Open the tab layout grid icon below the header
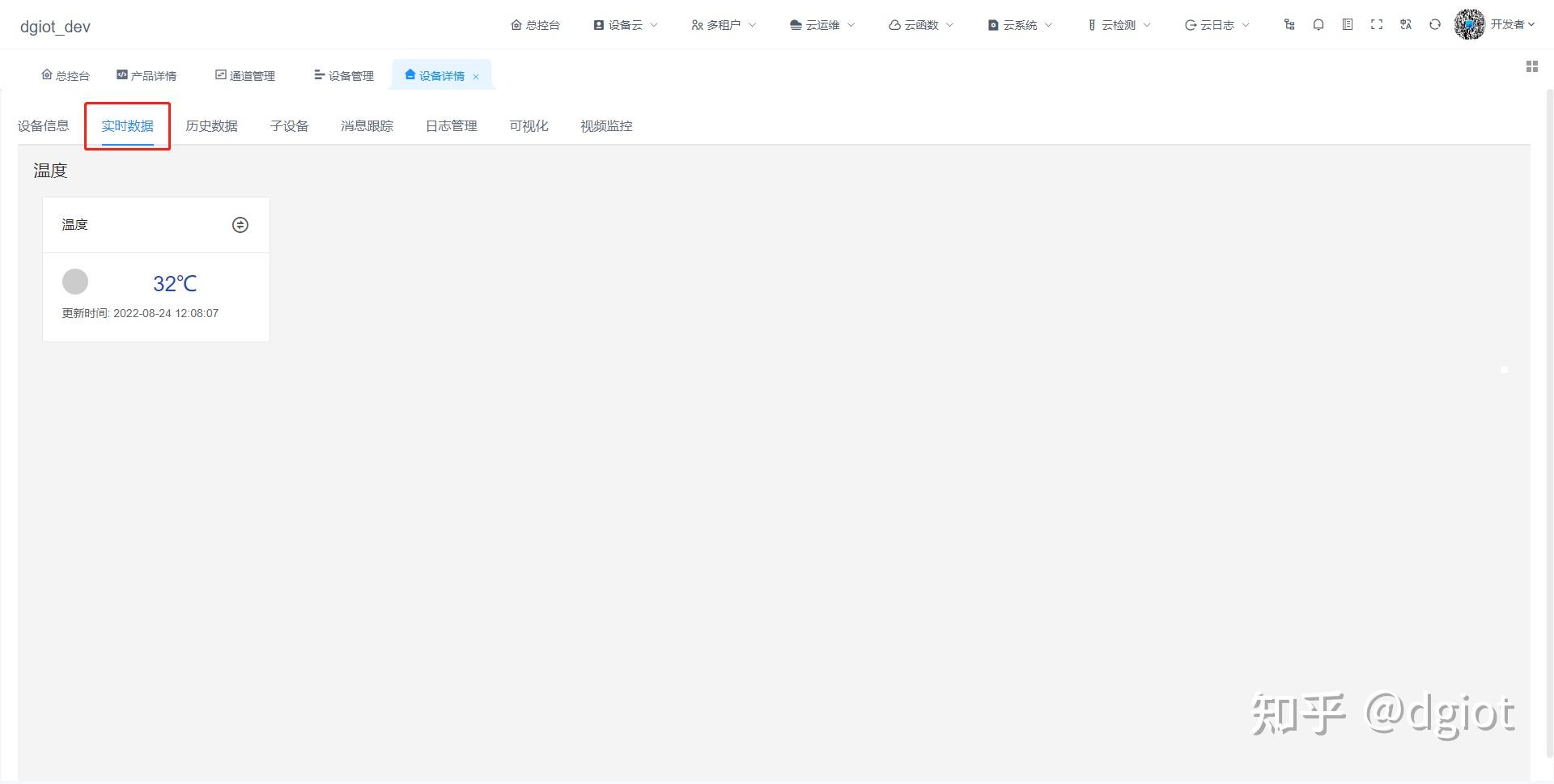This screenshot has width=1554, height=784. [1531, 66]
